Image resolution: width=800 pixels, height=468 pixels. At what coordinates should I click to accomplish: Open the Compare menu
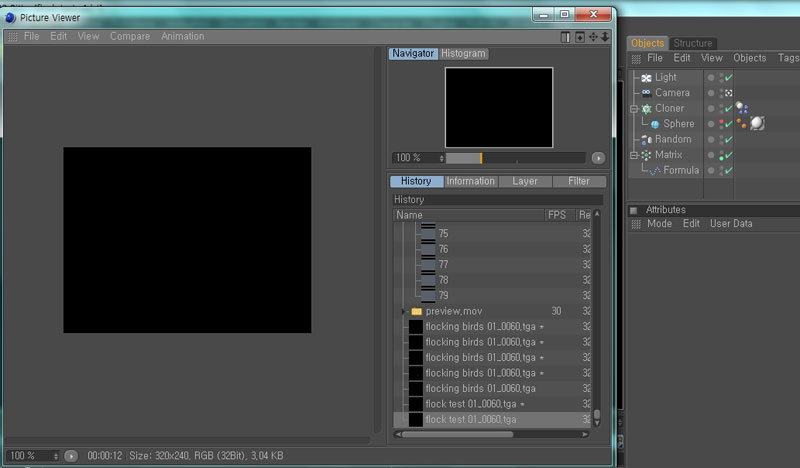[130, 37]
